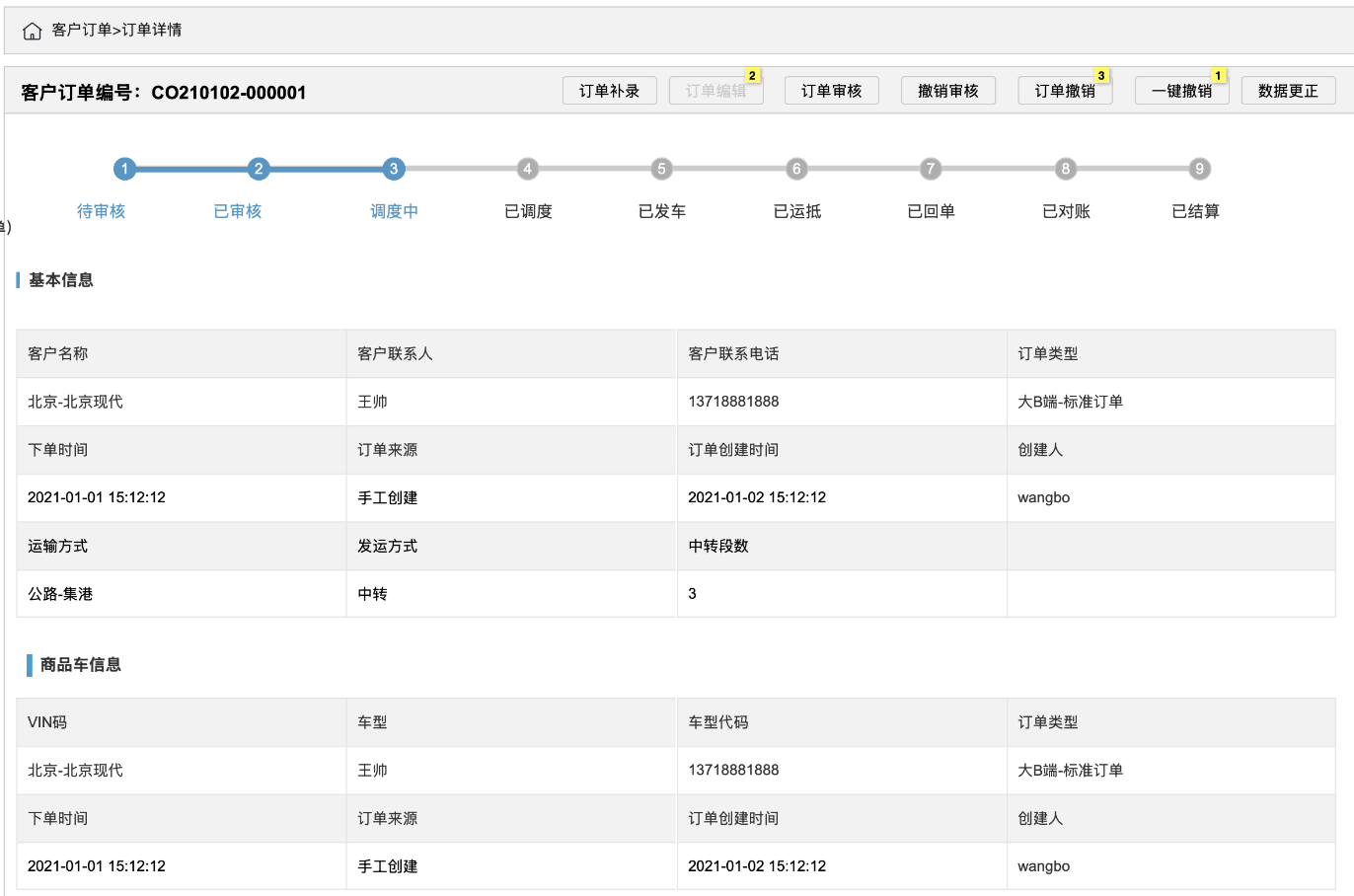Click step 5 circle 已发车
1354x896 pixels.
(662, 169)
